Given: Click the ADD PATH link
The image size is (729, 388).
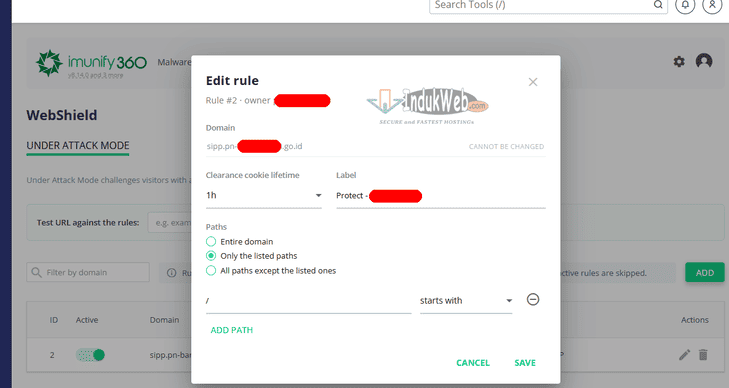Looking at the screenshot, I should pyautogui.click(x=232, y=330).
